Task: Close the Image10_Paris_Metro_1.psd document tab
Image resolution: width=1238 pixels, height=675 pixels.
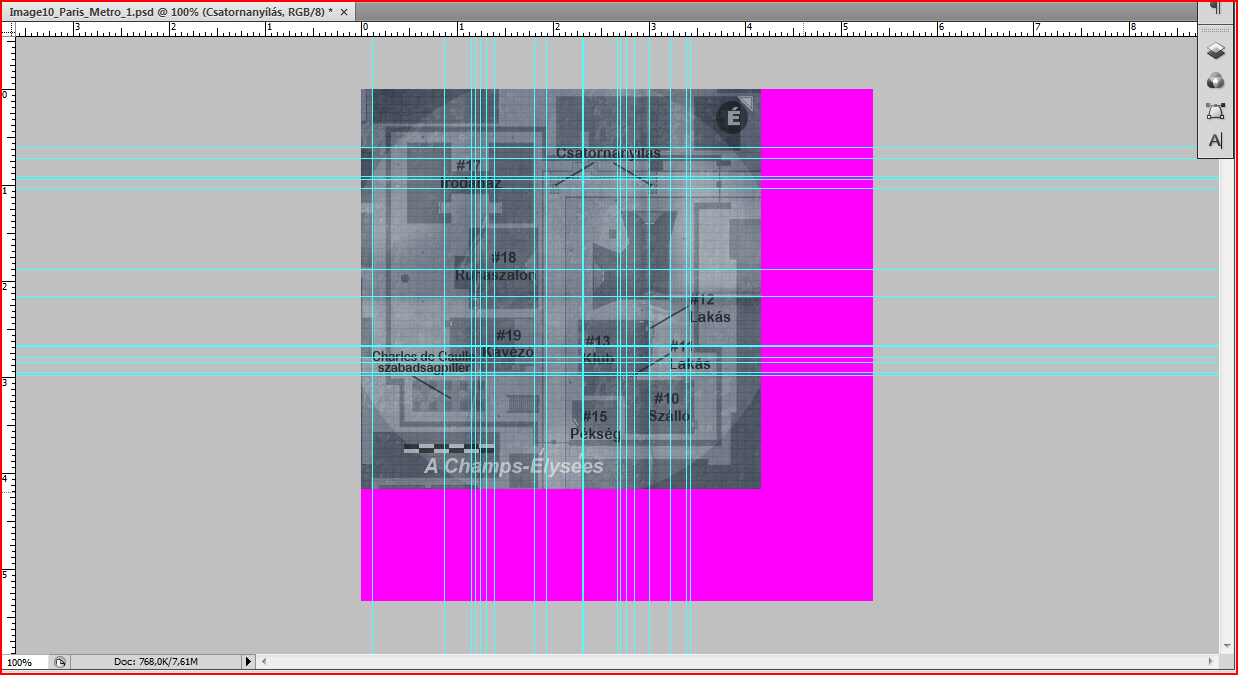Action: click(345, 12)
